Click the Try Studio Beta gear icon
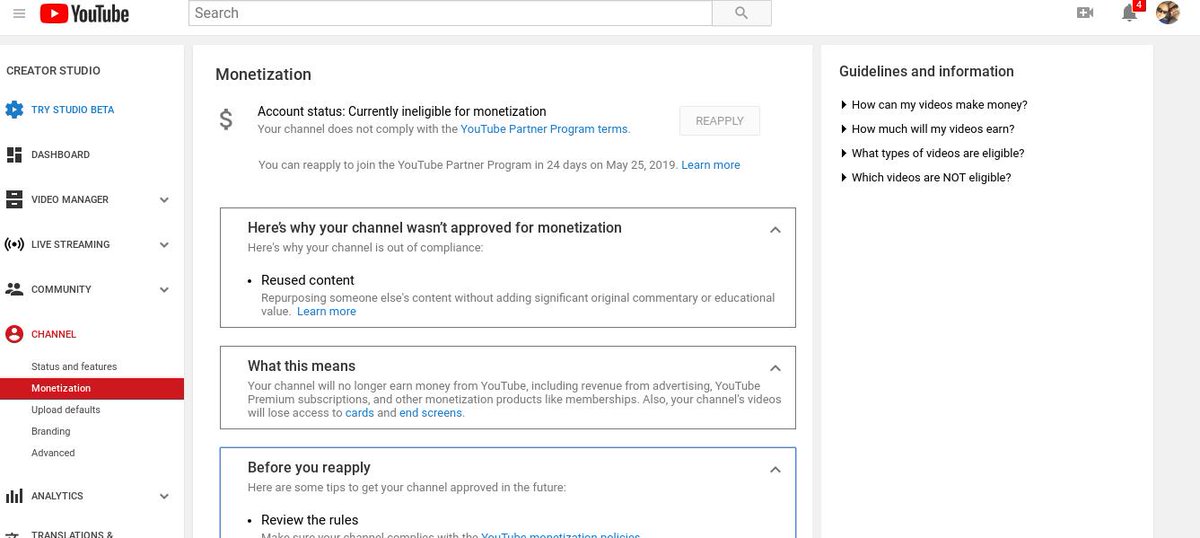This screenshot has width=1200, height=538. pyautogui.click(x=14, y=110)
